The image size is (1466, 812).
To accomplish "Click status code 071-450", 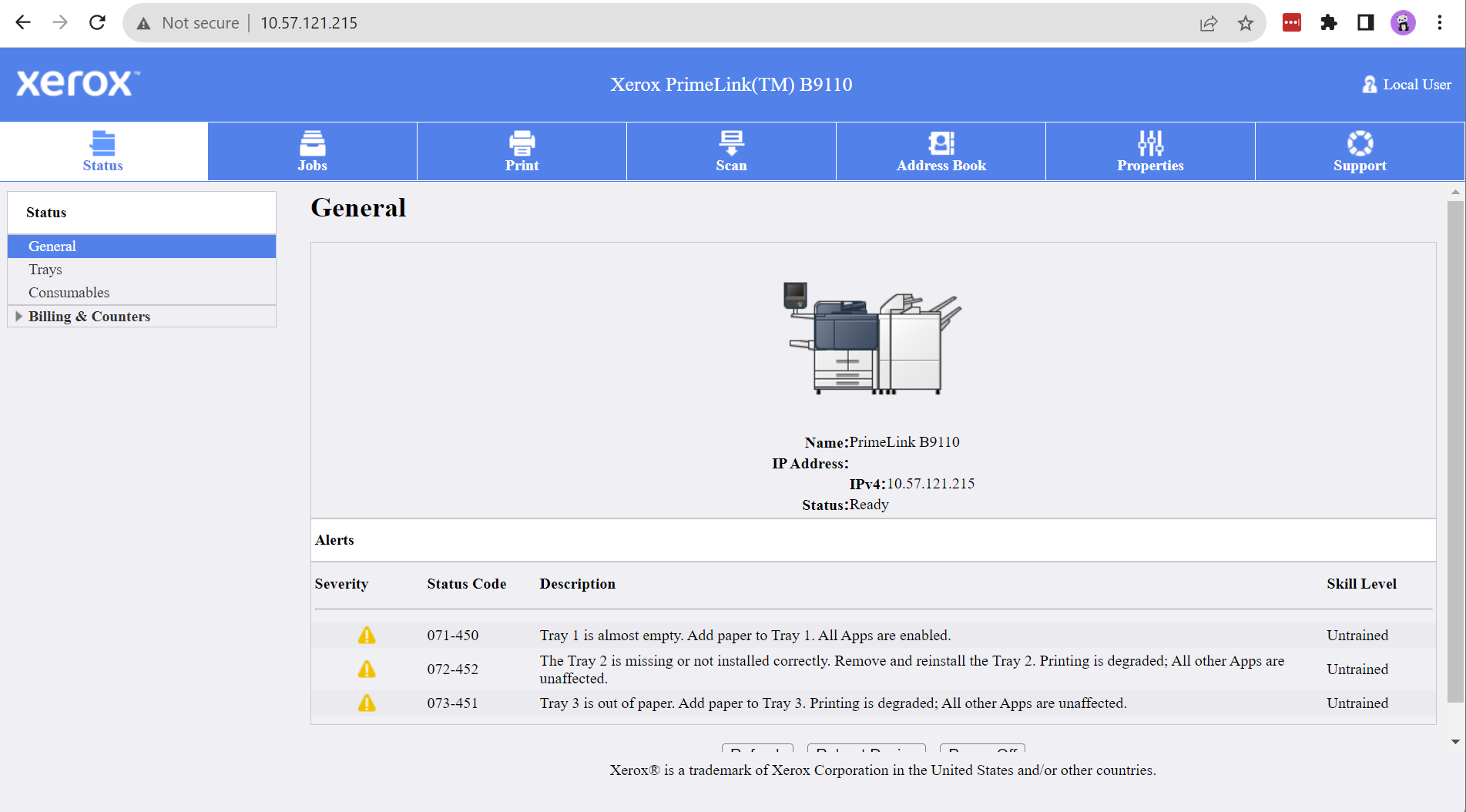I will [453, 636].
